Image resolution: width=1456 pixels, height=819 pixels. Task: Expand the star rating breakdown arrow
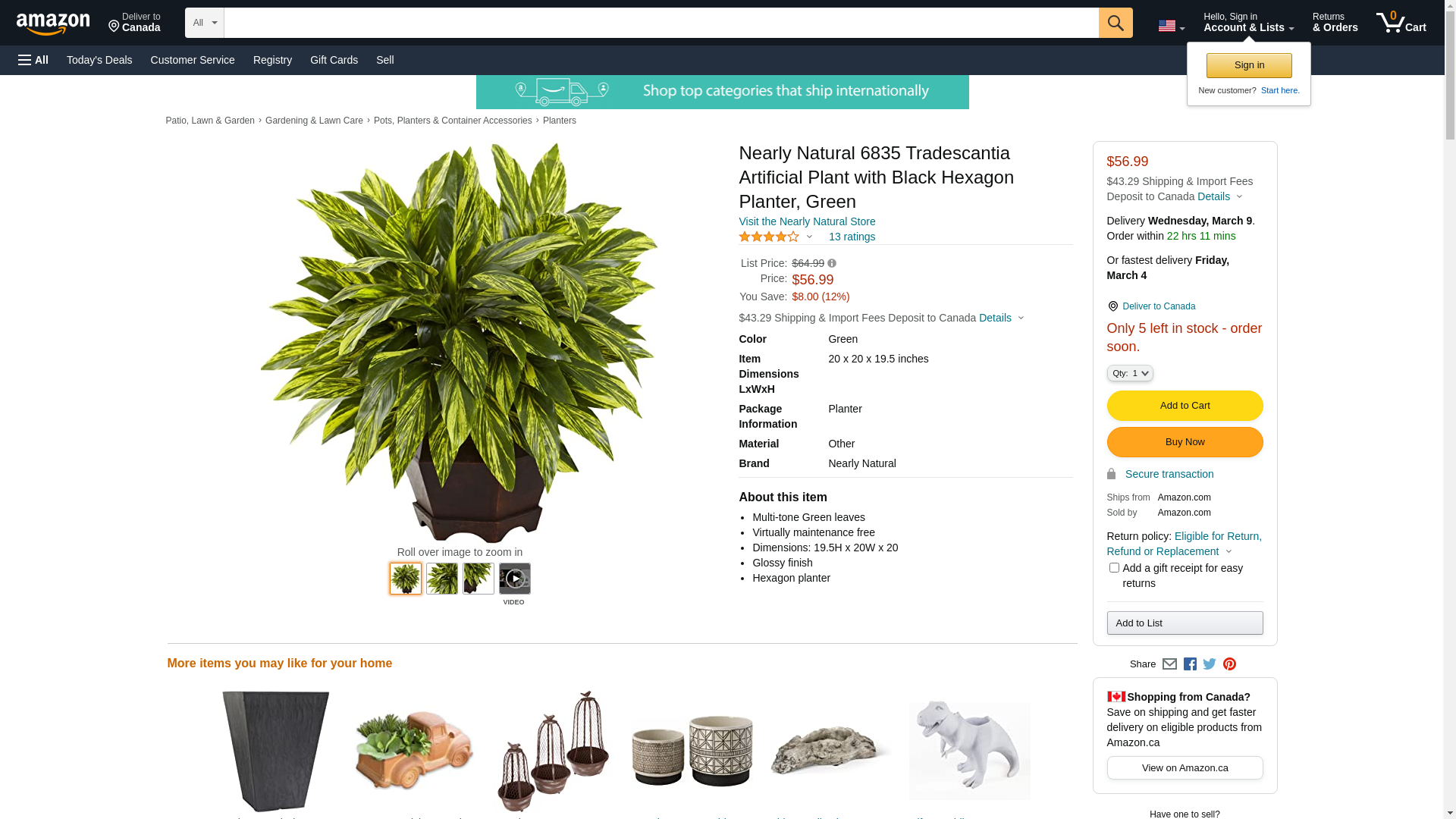tap(809, 237)
